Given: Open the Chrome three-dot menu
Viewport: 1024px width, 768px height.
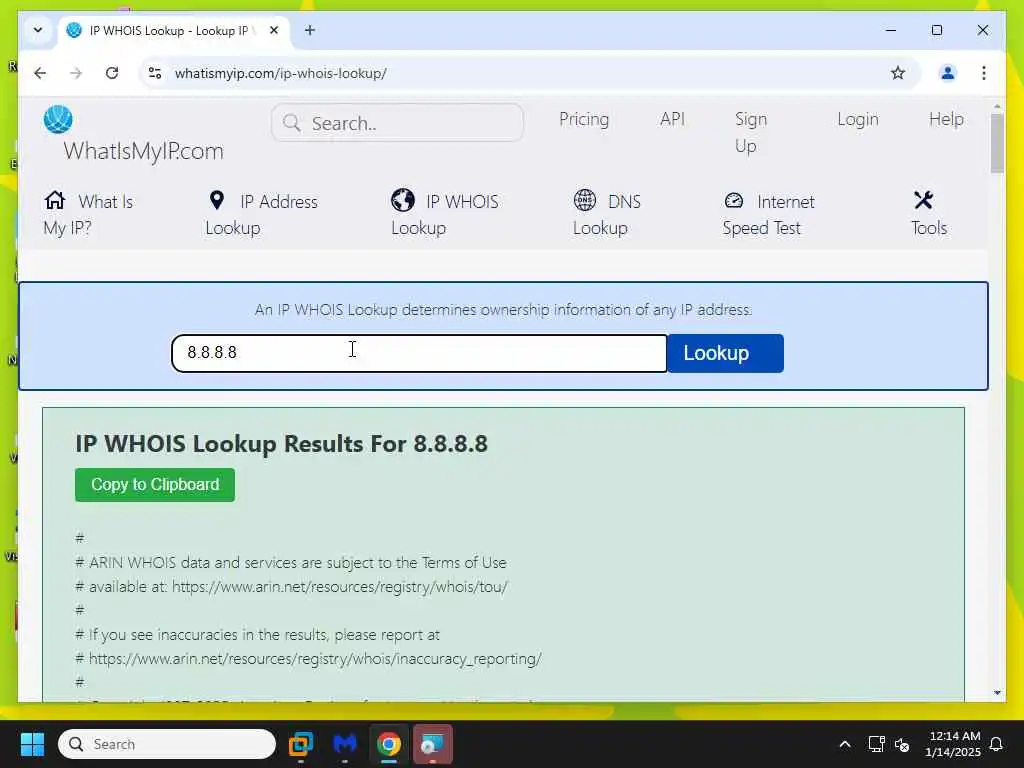Looking at the screenshot, I should [x=984, y=73].
